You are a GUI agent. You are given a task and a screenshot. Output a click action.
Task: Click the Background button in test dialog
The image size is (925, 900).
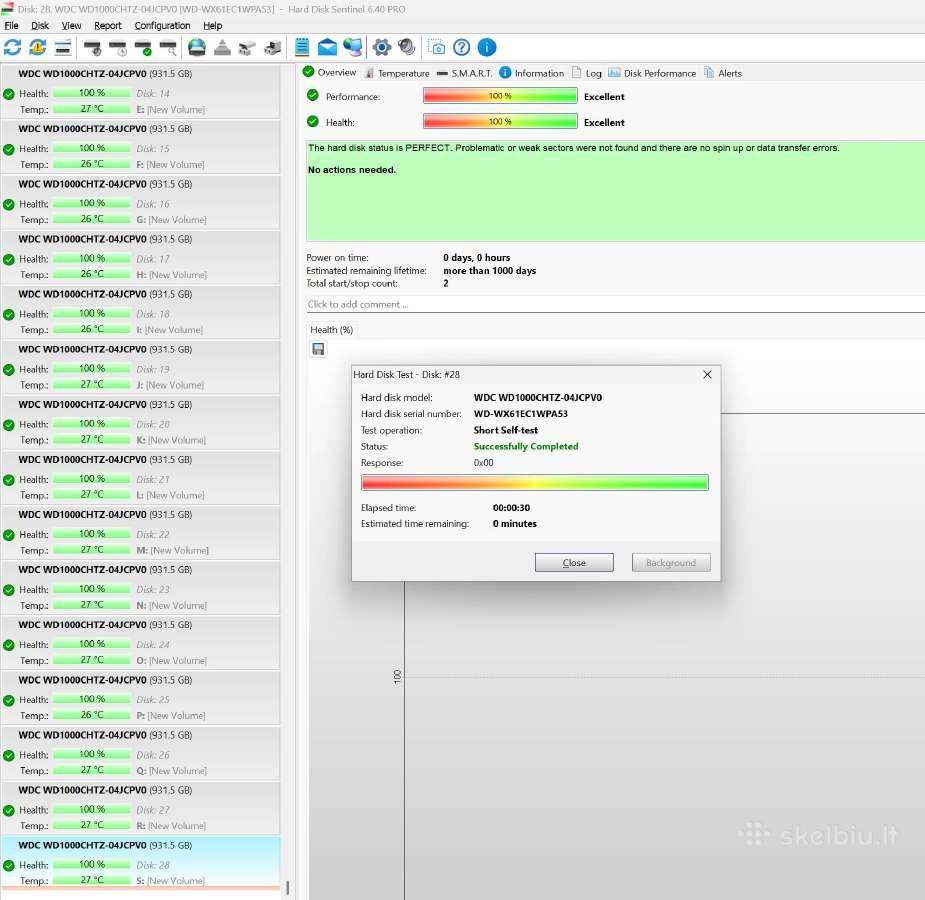point(671,563)
